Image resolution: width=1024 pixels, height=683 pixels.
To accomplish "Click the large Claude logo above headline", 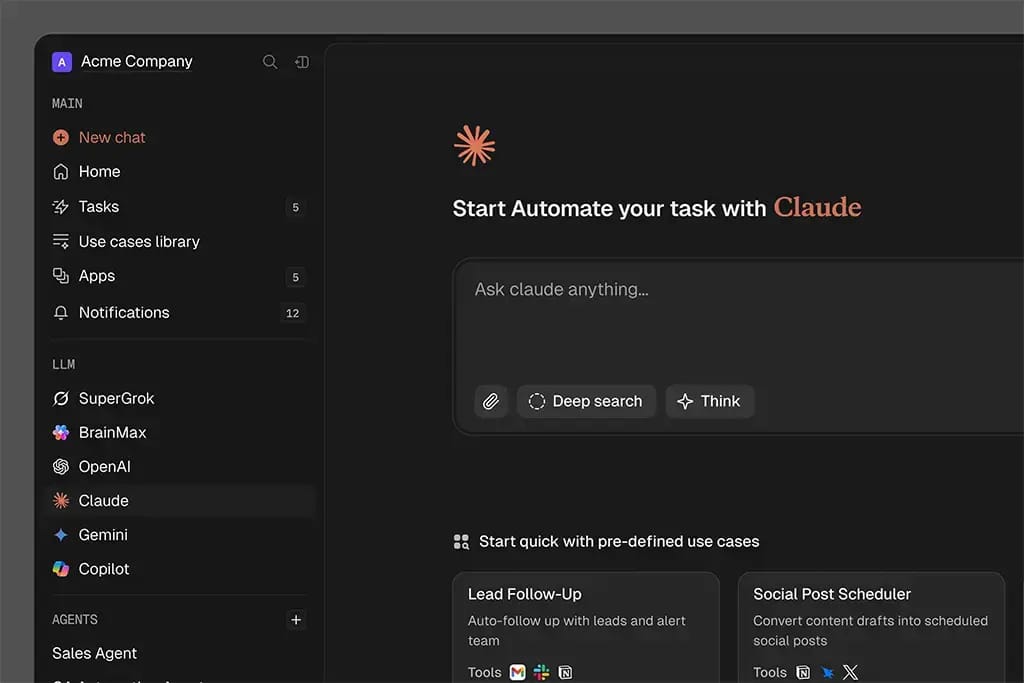I will coord(475,145).
